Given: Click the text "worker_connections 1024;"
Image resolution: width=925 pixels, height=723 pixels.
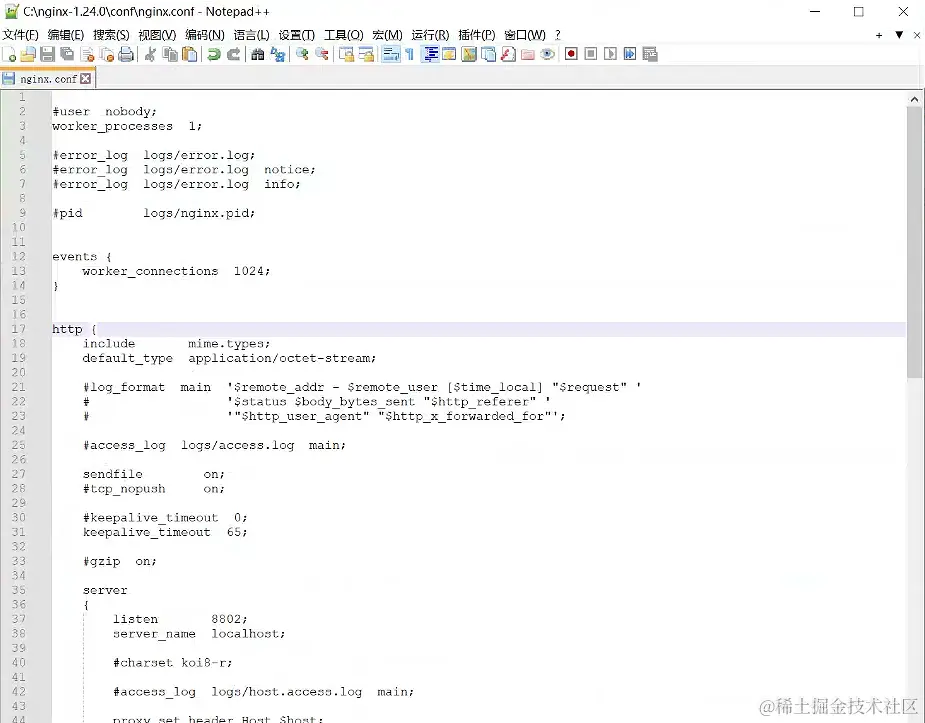Looking at the screenshot, I should (176, 271).
